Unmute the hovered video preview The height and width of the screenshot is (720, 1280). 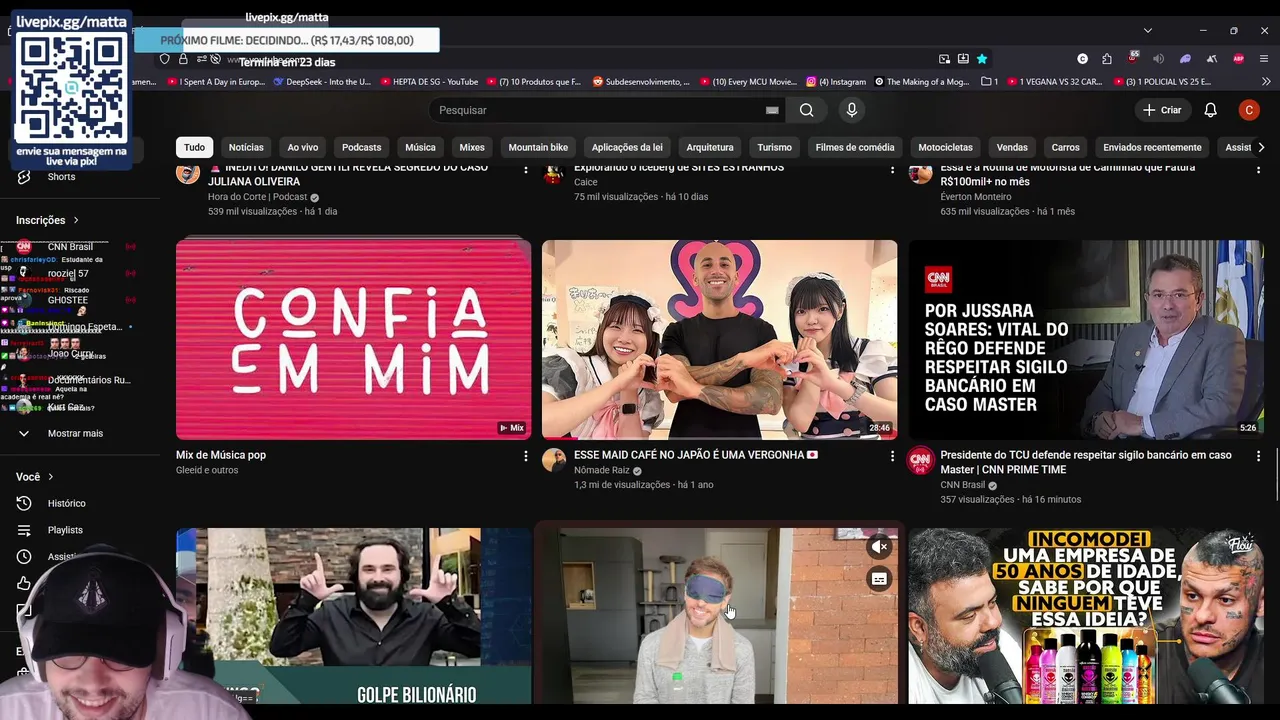tap(879, 547)
